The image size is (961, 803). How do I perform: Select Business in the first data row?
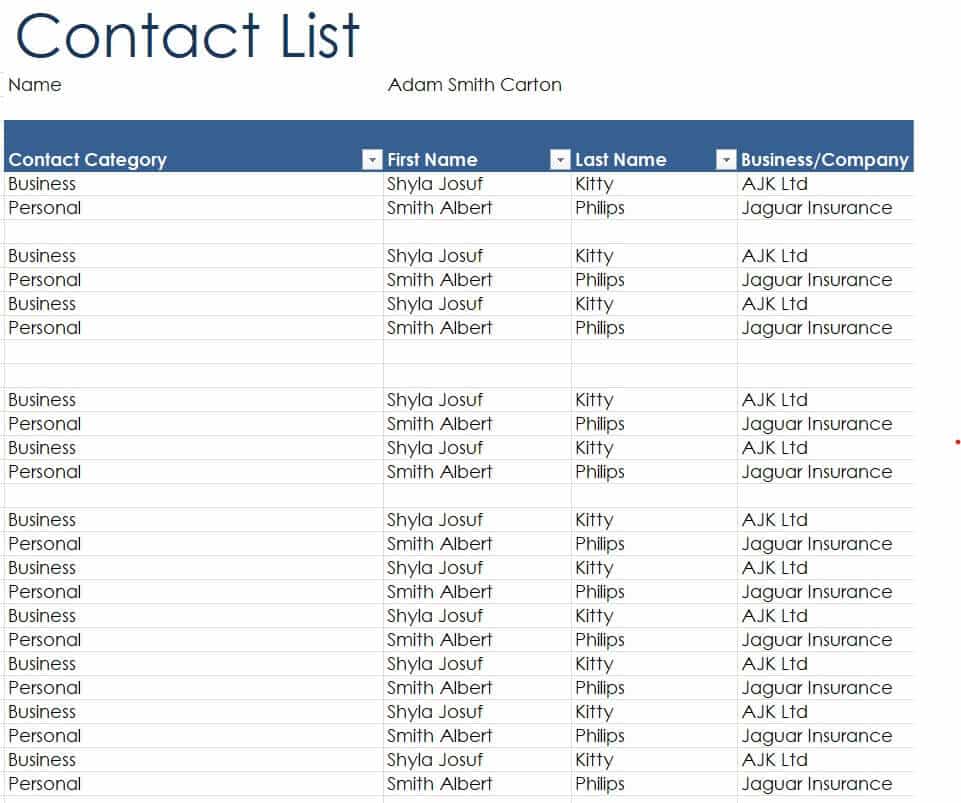(42, 184)
